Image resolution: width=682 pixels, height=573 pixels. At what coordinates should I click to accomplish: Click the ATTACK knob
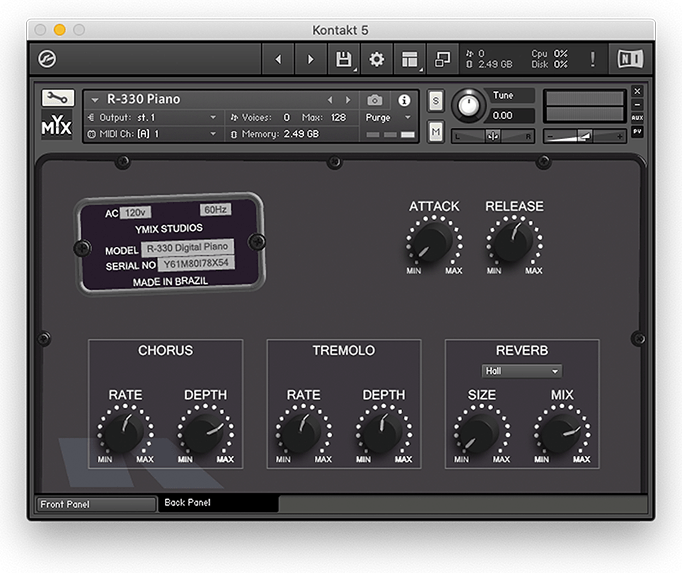(433, 241)
